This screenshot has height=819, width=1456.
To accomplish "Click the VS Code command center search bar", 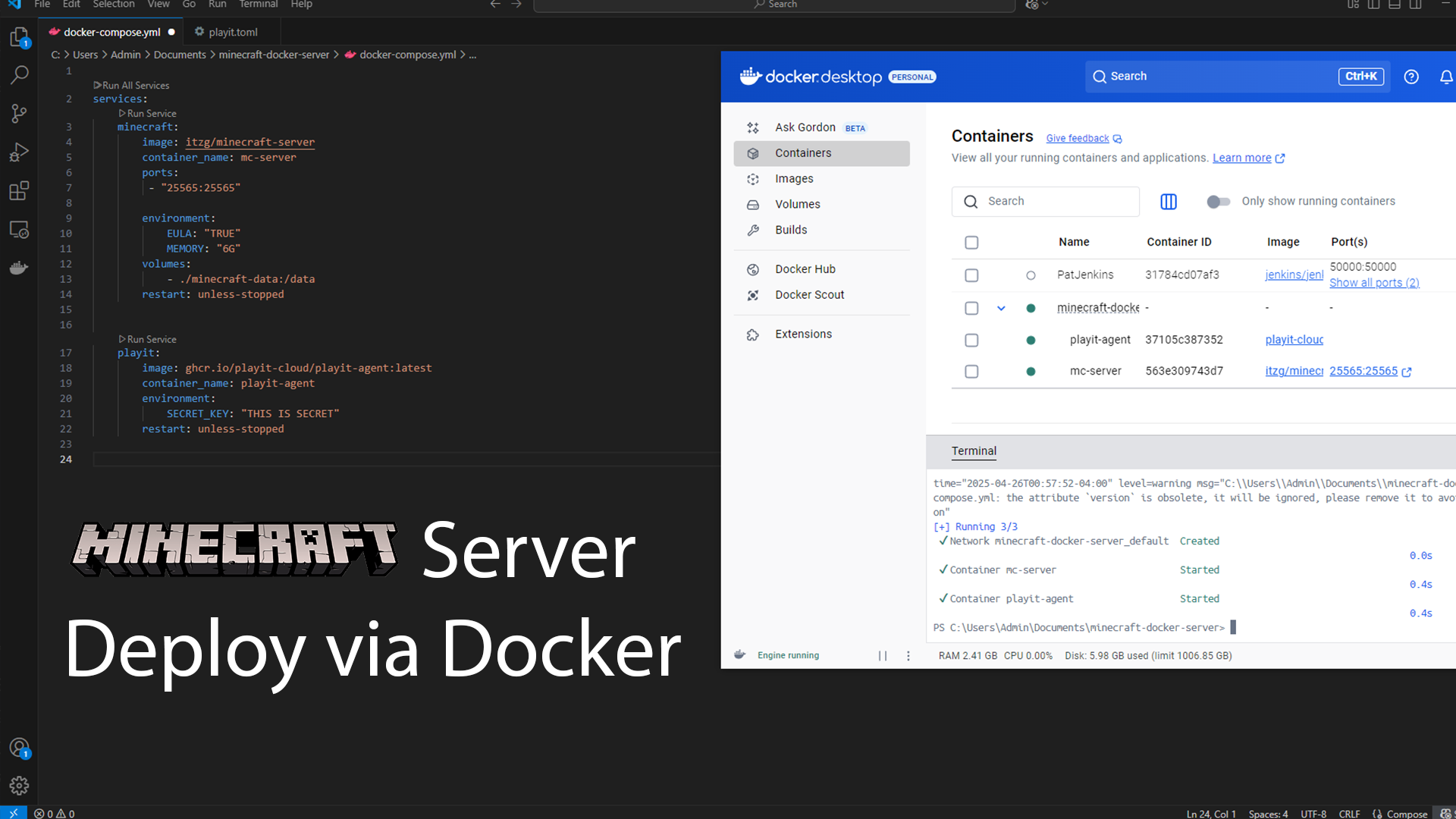I will click(774, 5).
